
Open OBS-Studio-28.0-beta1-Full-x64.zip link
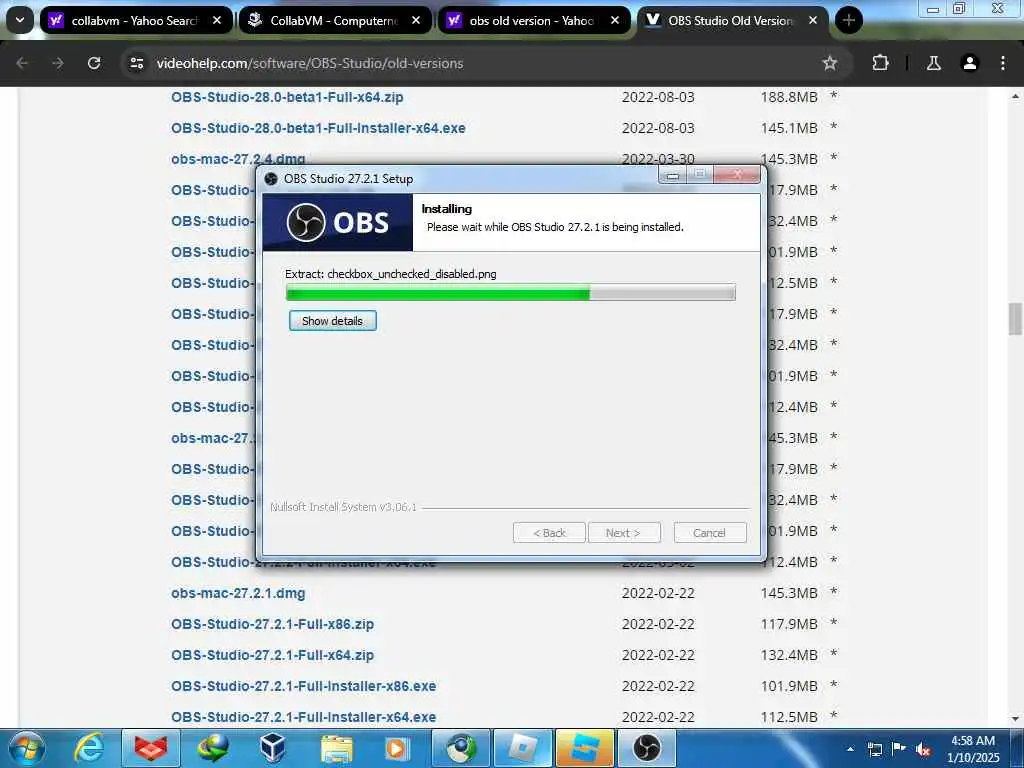pos(287,97)
